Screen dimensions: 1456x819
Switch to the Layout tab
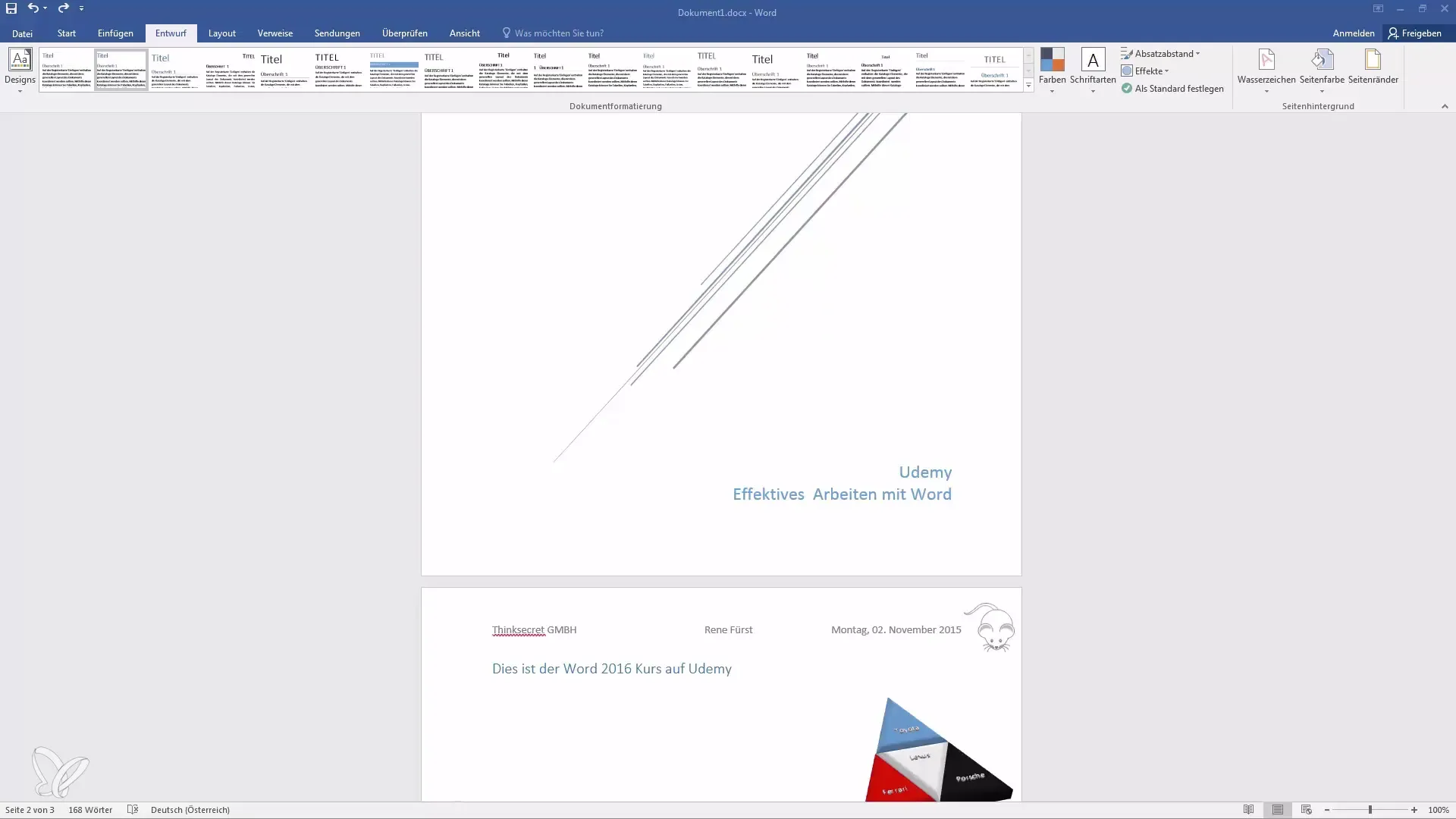click(x=222, y=33)
